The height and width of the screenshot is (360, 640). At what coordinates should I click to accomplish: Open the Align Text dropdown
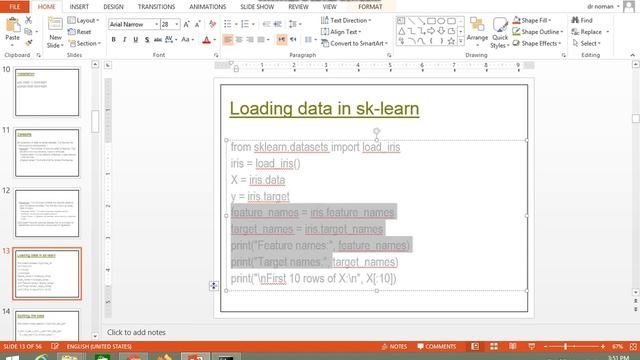(341, 31)
